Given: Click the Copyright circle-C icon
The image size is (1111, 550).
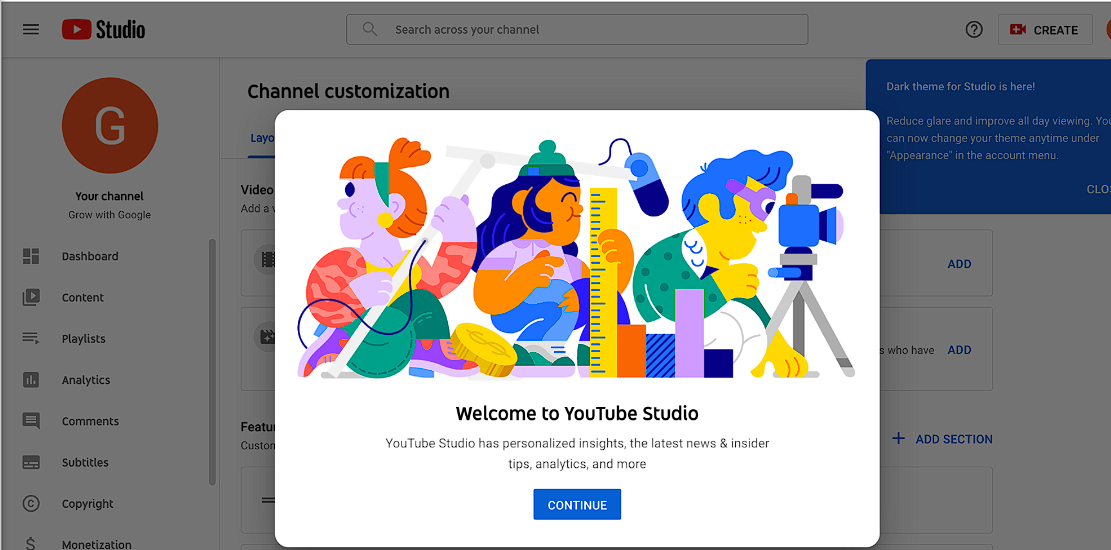Looking at the screenshot, I should 30,503.
